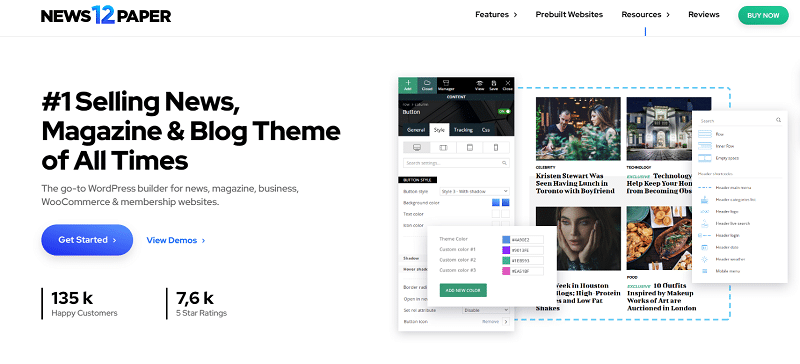Open the Cloud library icon
The width and height of the screenshot is (800, 364).
[427, 84]
